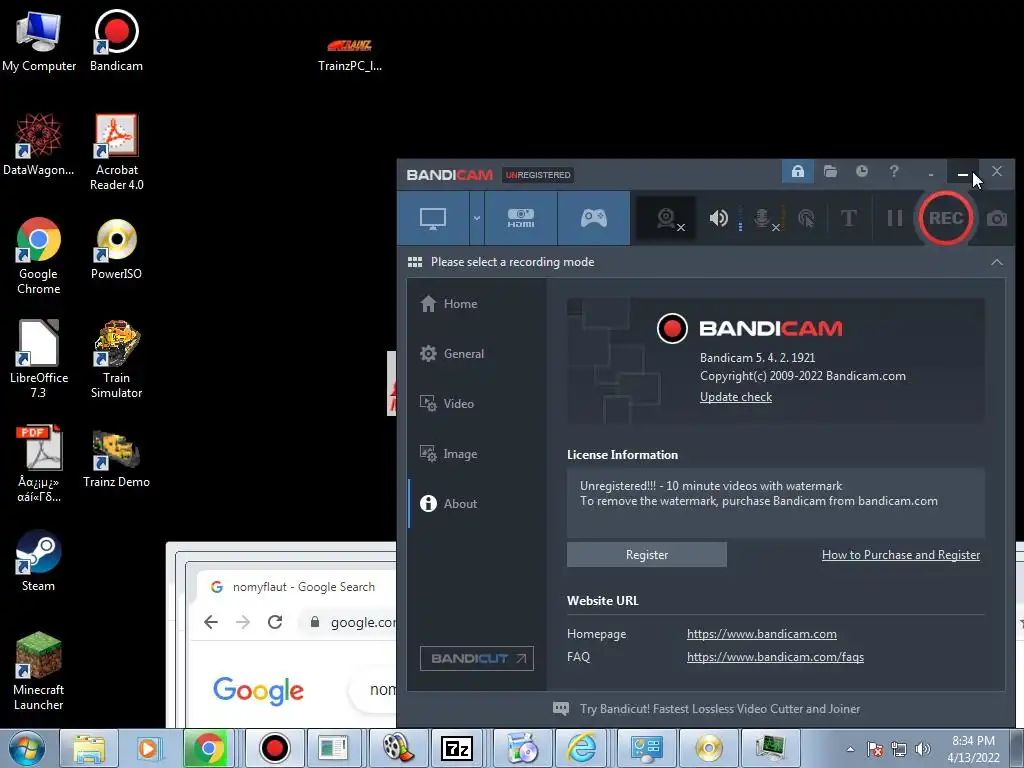The image size is (1024, 768).
Task: Open Internet Explorer taskbar icon
Action: tap(581, 748)
